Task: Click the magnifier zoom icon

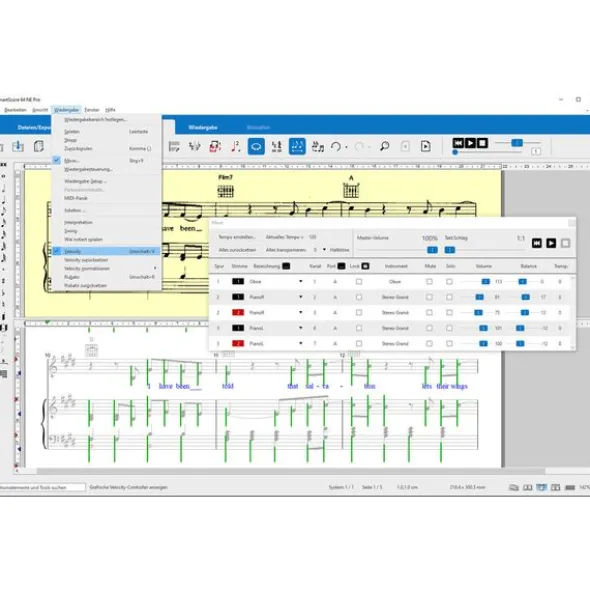Action: 385,146
